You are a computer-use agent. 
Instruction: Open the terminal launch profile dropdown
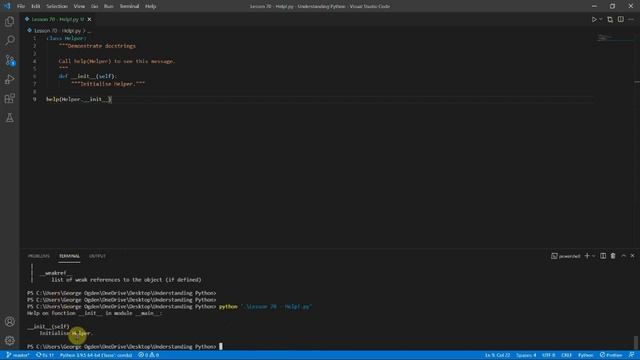tap(593, 256)
